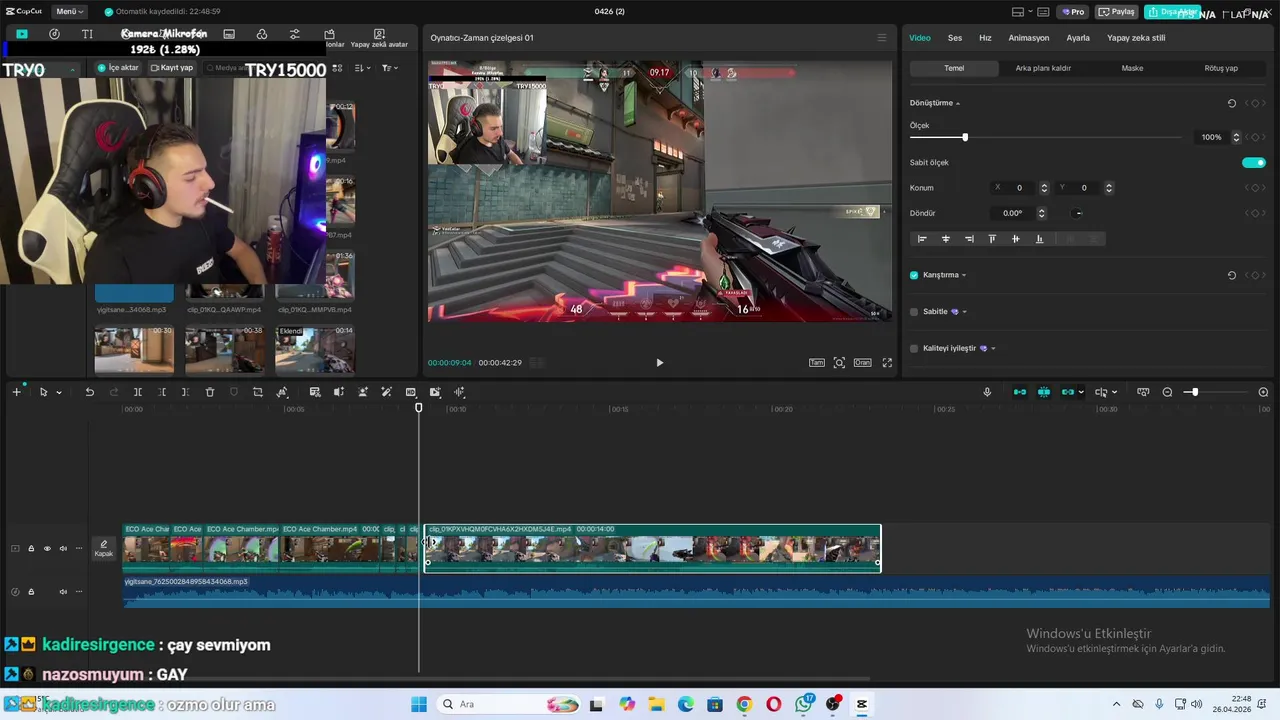Enable the Sabitle checkbox
Viewport: 1280px width, 720px height.
(x=914, y=312)
